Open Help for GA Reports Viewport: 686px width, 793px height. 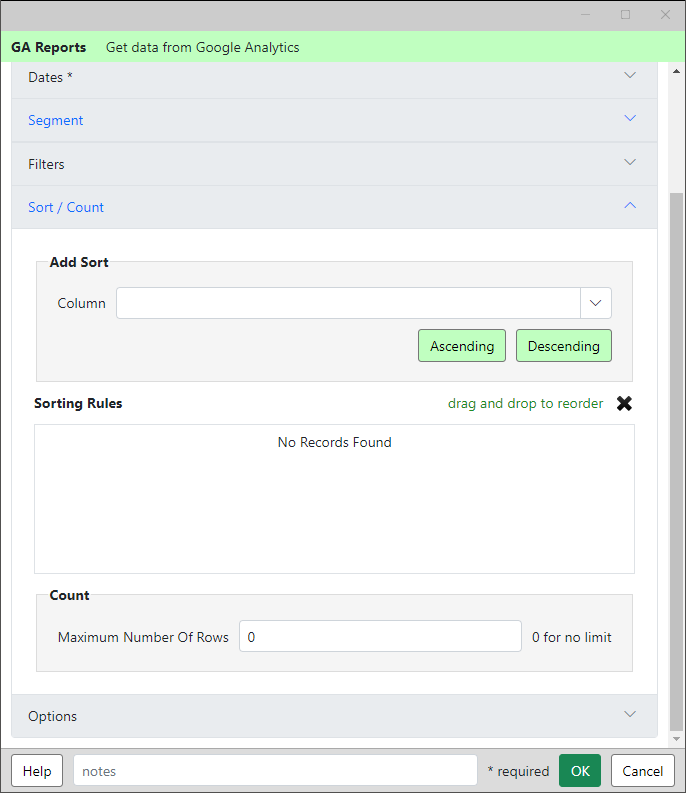[x=37, y=771]
